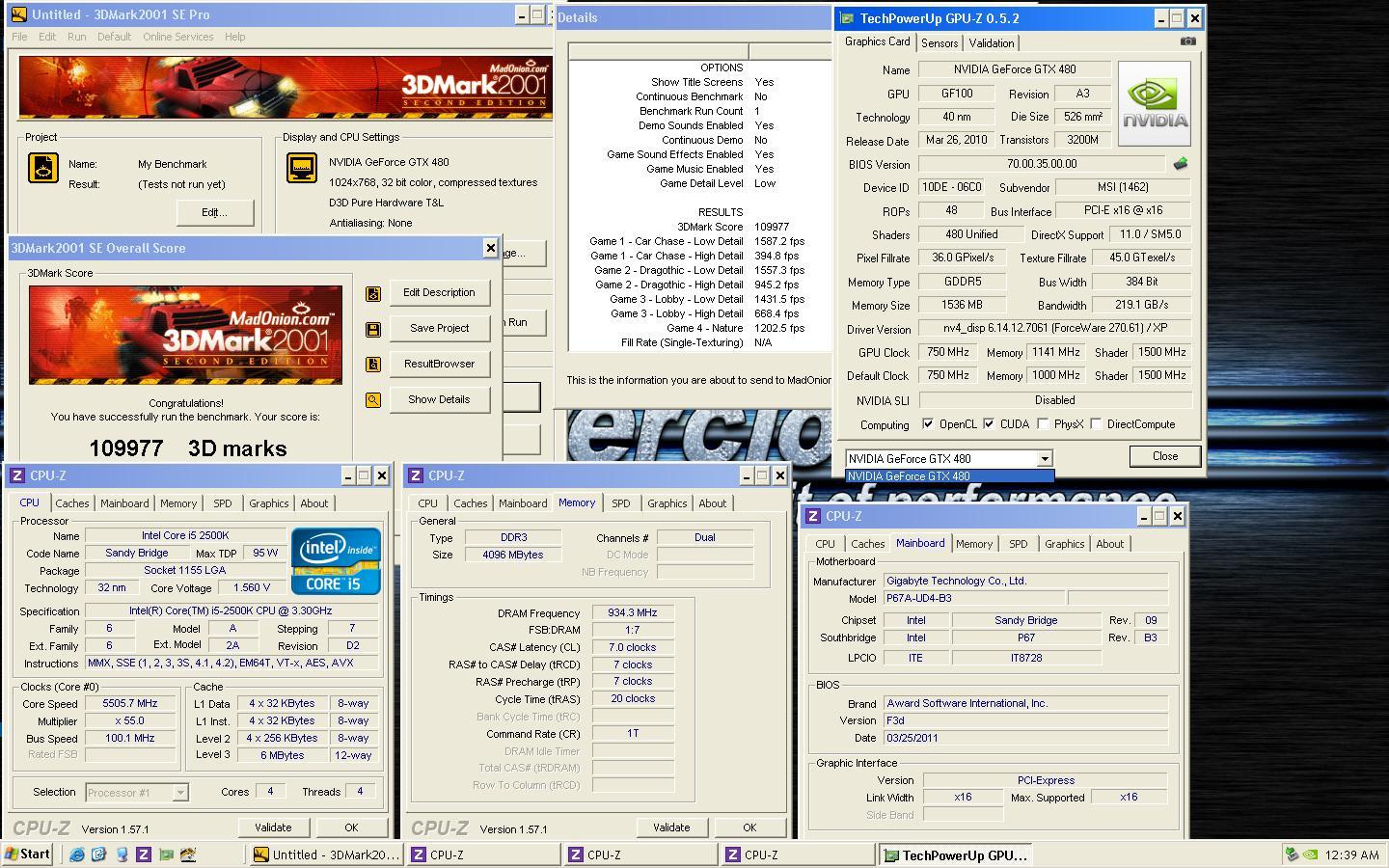Toggle the CUDA checkbox in GPU-Z

point(989,424)
